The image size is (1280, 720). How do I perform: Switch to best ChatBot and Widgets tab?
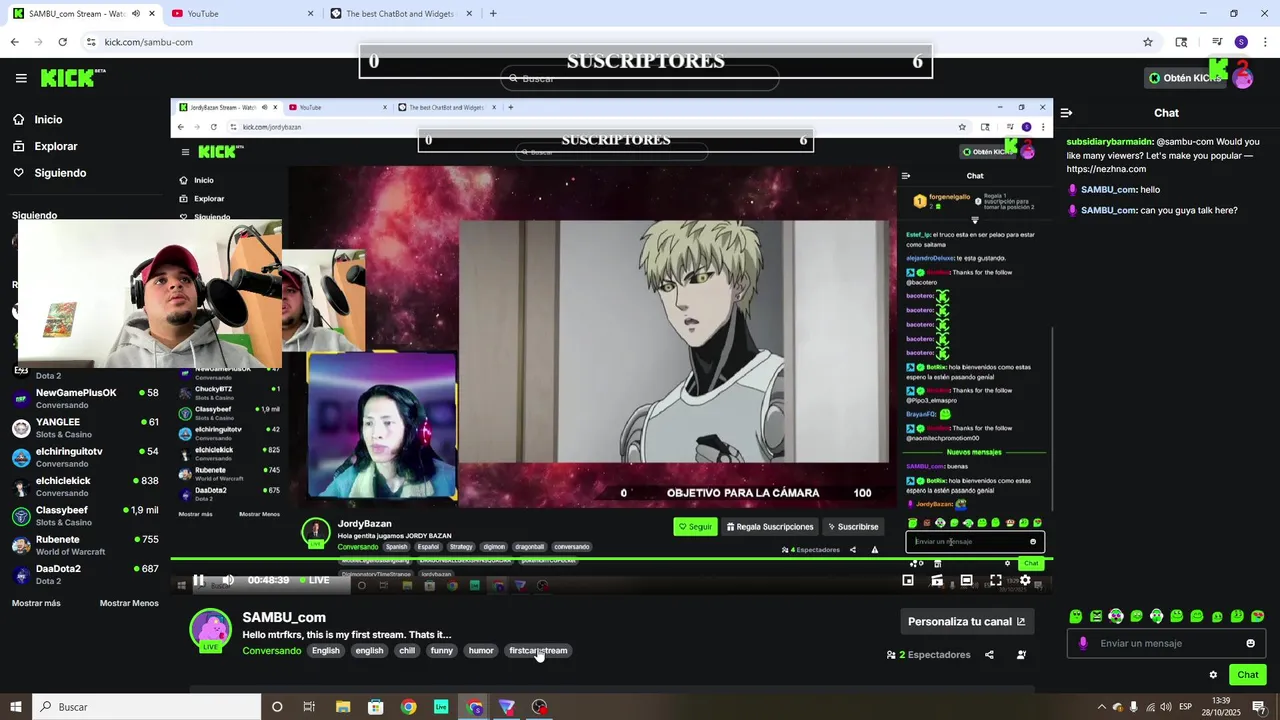(400, 13)
